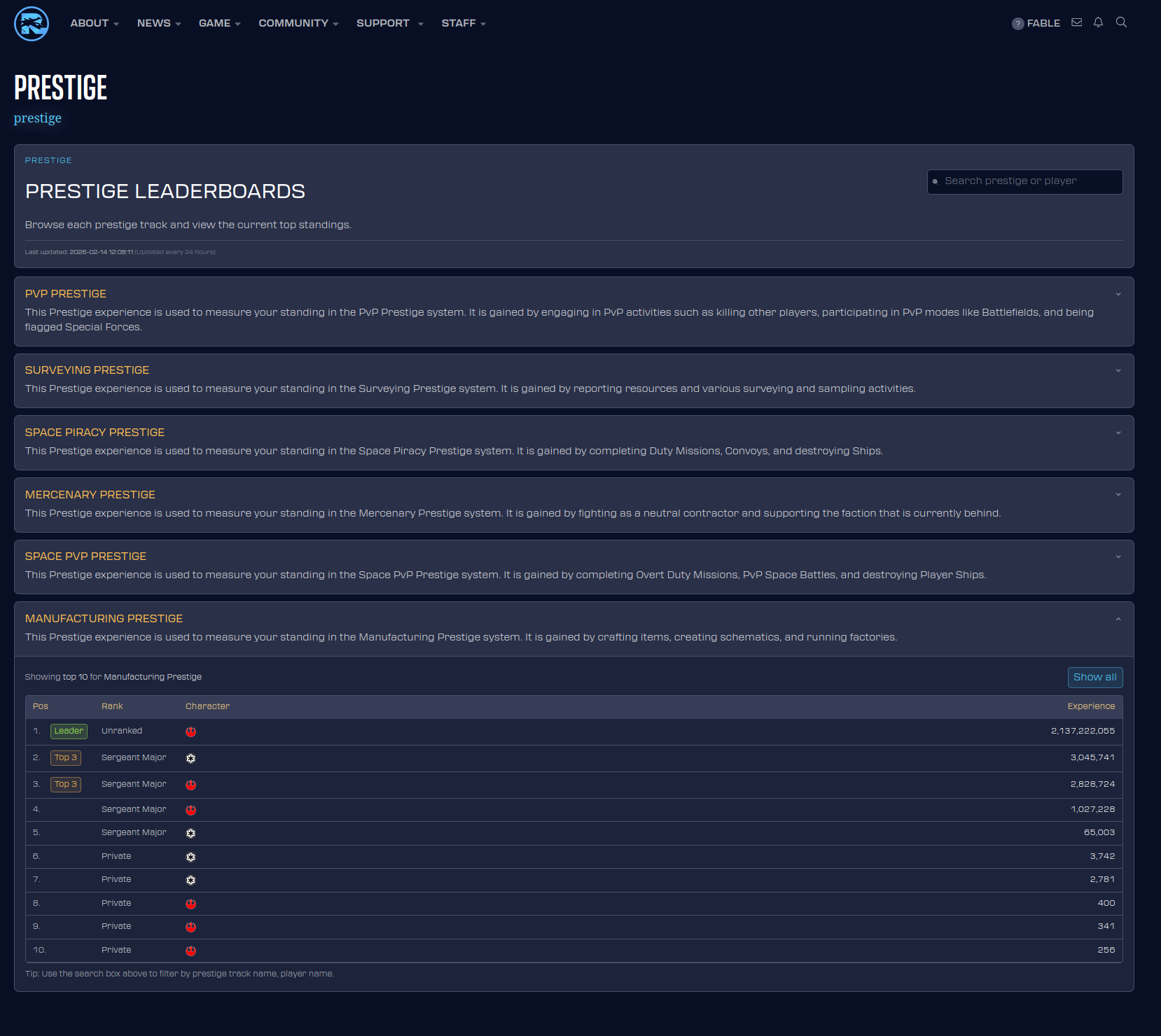Screen dimensions: 1161x1036
Task: Click the search magnifier icon in the header
Action: (1121, 22)
